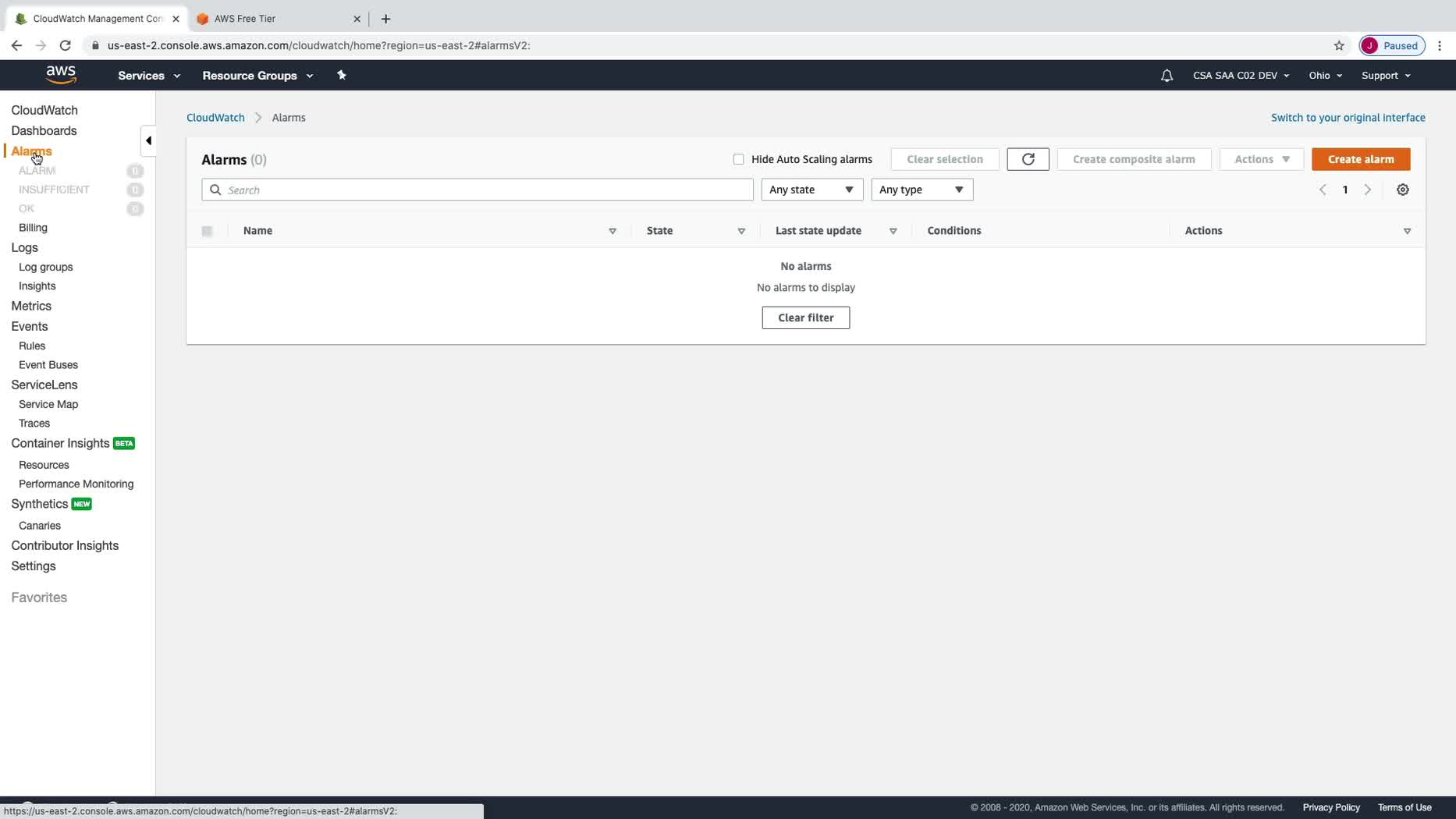
Task: Open Performance Monitoring in the sidebar
Action: 76,484
